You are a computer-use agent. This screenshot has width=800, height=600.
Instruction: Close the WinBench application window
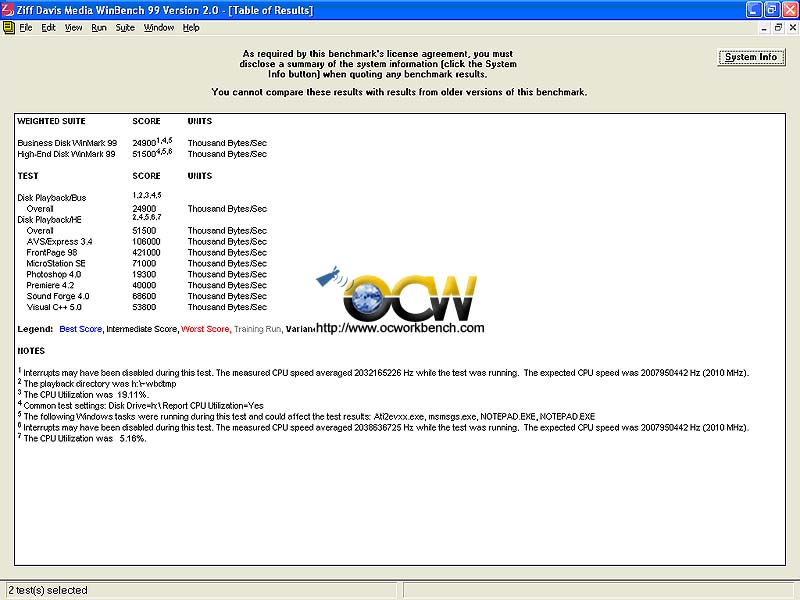point(790,10)
